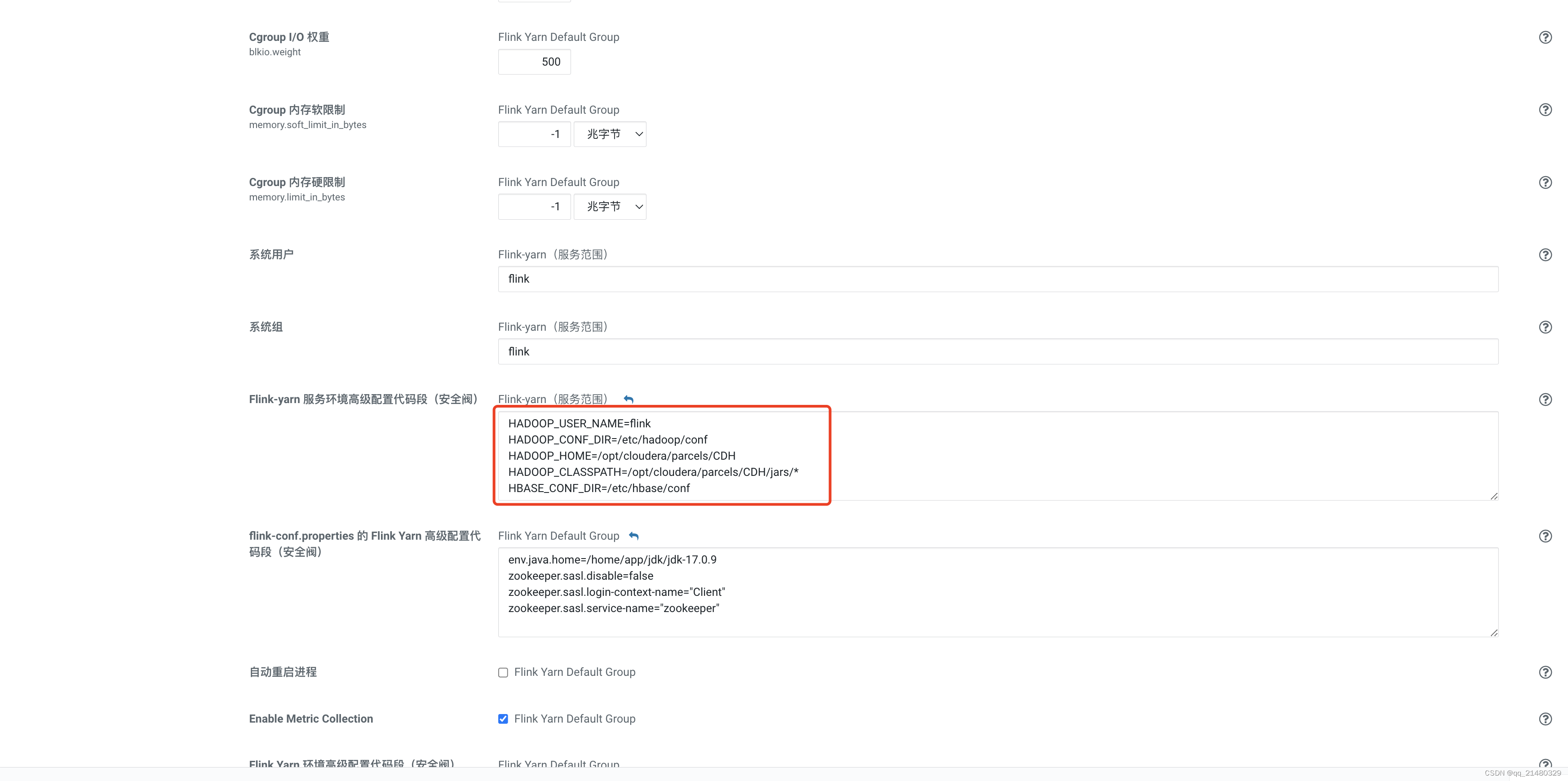Screen dimensions: 1568x781
Task: Open 兆字节 unit dropdown for memory hard limit
Action: pyautogui.click(x=609, y=206)
